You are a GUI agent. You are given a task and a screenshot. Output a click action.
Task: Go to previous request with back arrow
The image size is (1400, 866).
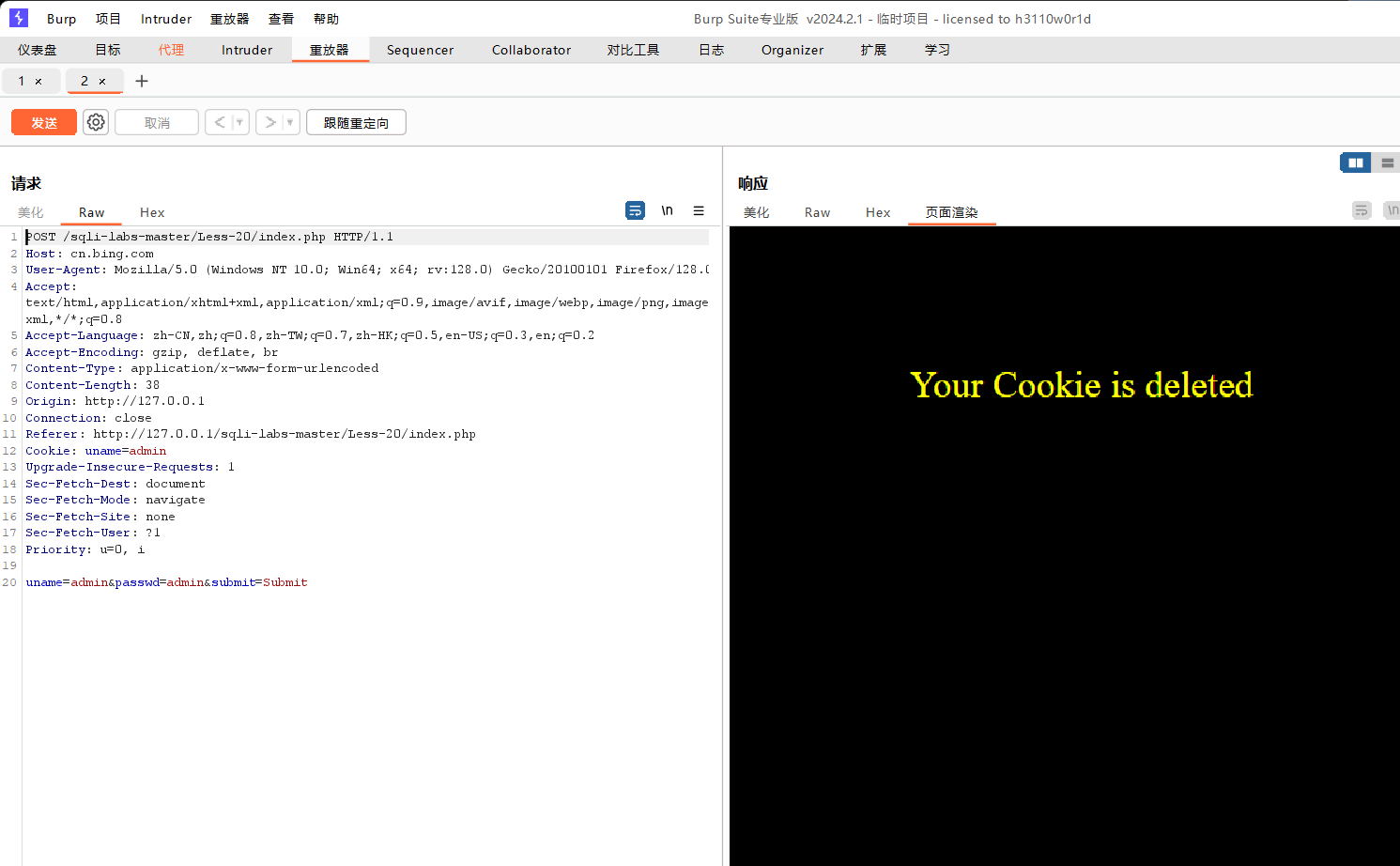pyautogui.click(x=220, y=122)
